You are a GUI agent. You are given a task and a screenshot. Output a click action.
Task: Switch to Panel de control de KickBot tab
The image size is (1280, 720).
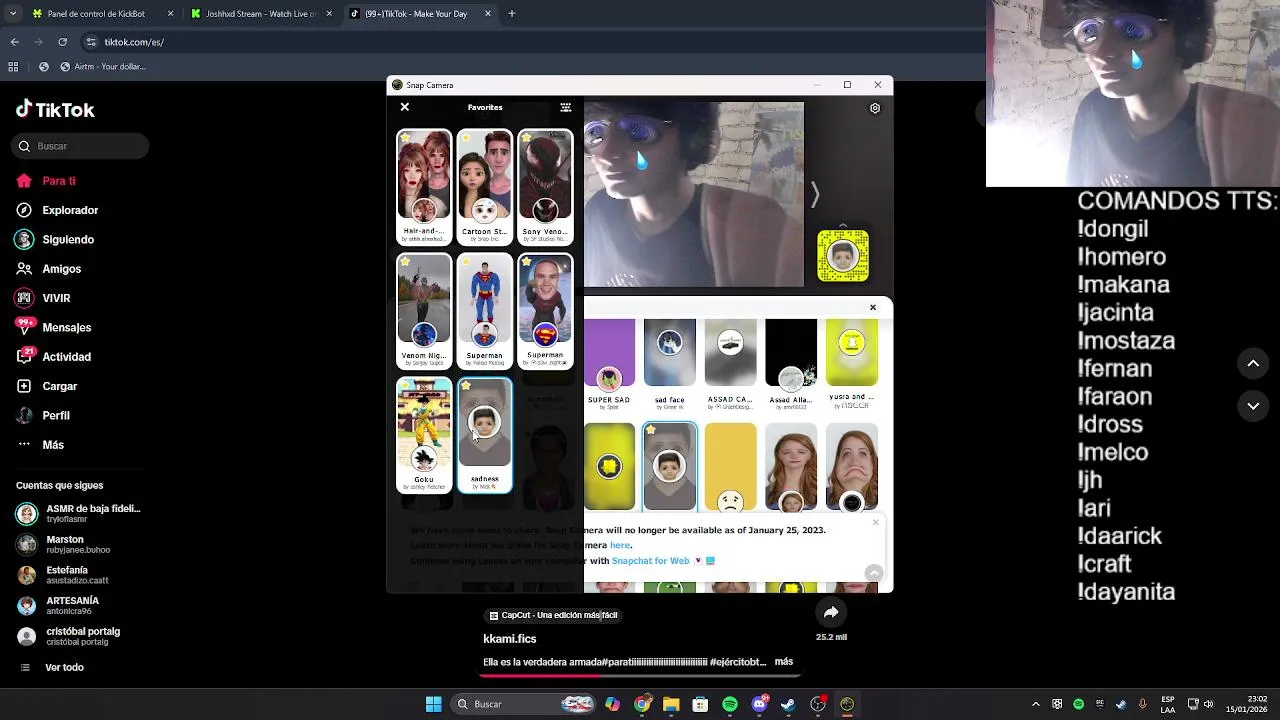coord(102,14)
